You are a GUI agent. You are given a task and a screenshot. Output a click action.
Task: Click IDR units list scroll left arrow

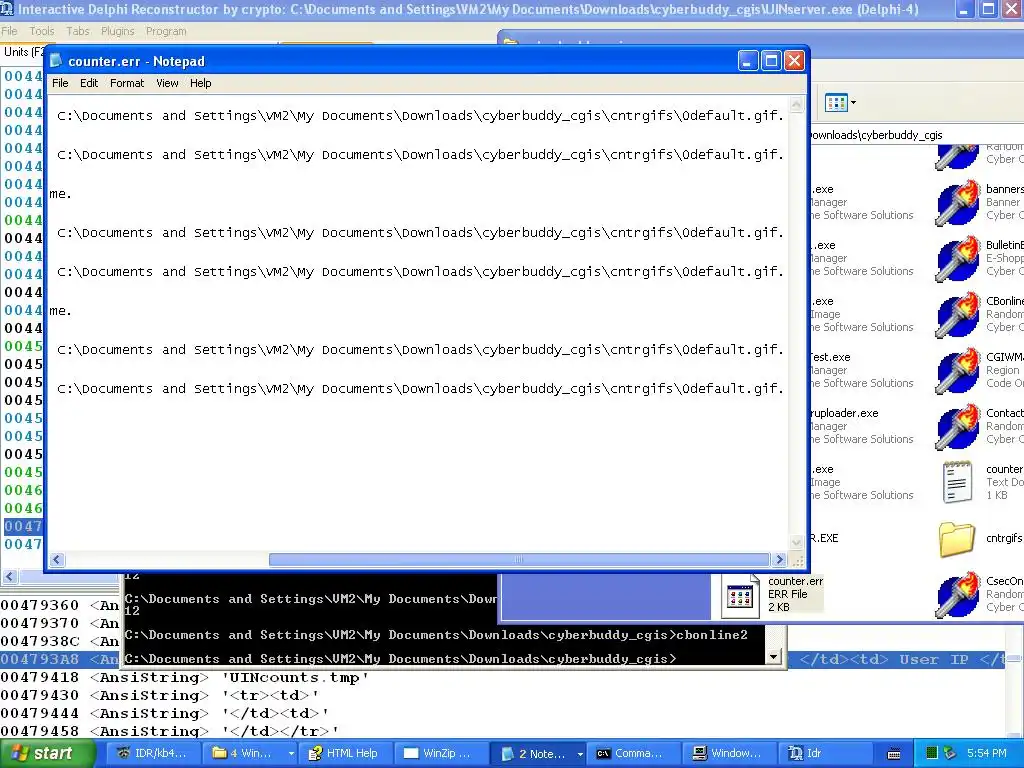(x=10, y=577)
